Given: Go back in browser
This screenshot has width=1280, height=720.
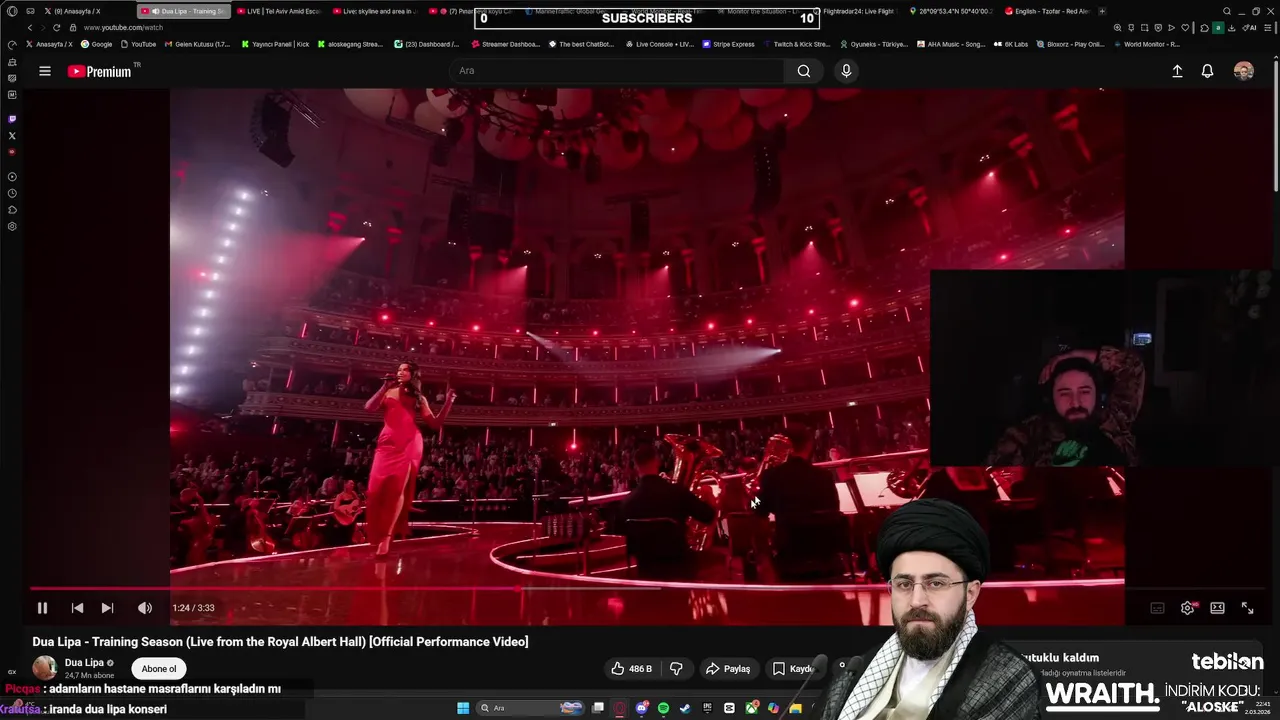Looking at the screenshot, I should (x=29, y=27).
